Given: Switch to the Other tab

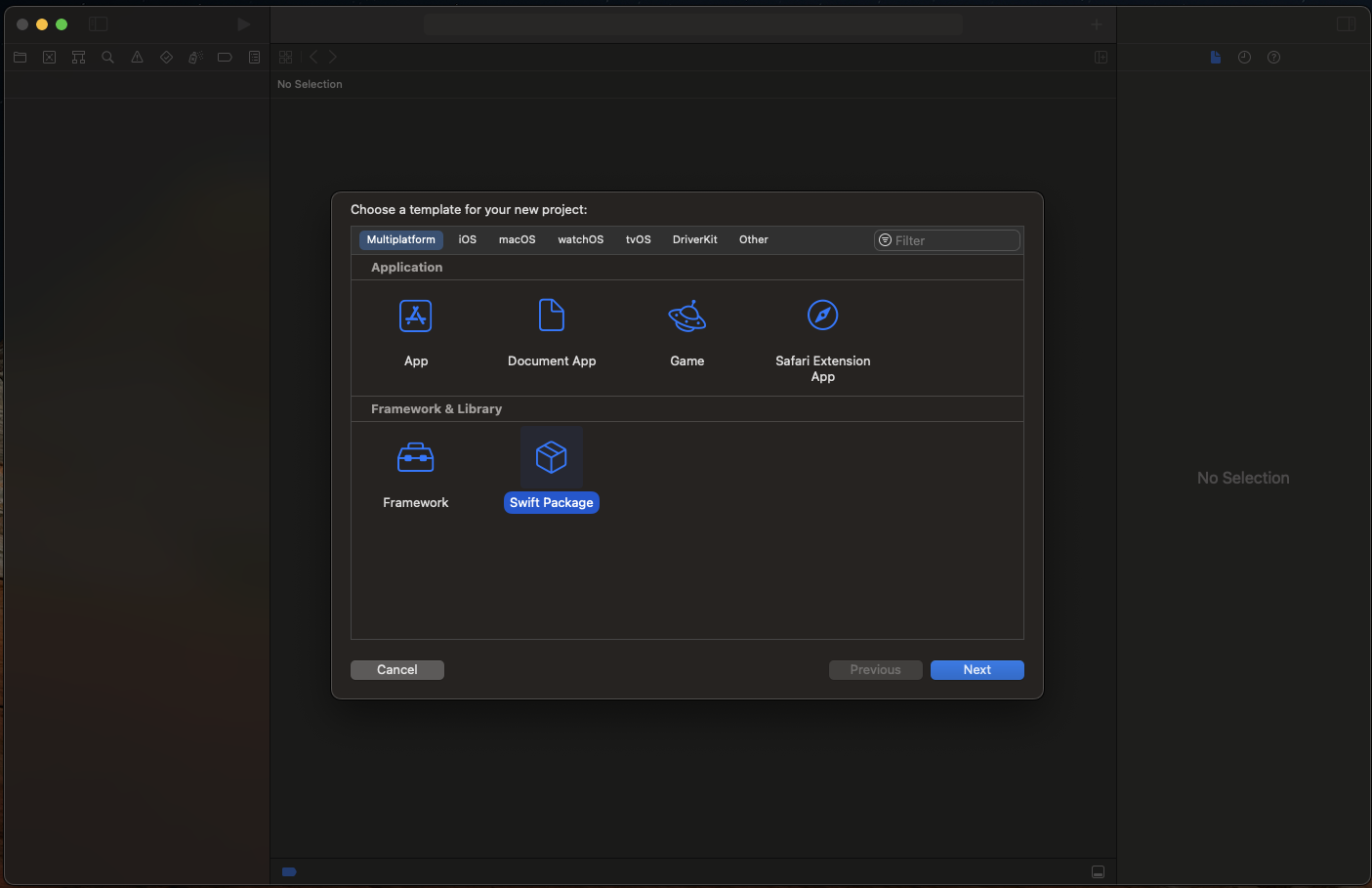Looking at the screenshot, I should click(754, 240).
